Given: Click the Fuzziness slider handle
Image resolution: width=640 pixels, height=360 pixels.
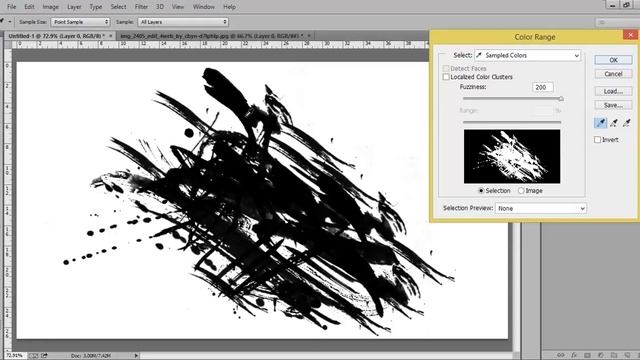Looking at the screenshot, I should [x=561, y=98].
